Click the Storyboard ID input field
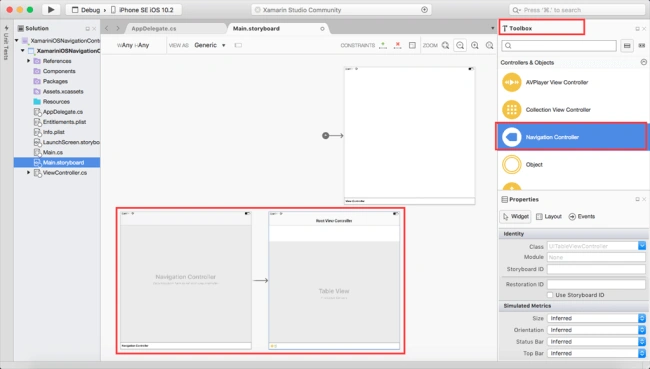Screen dimensions: 650x369 pyautogui.click(x=596, y=269)
